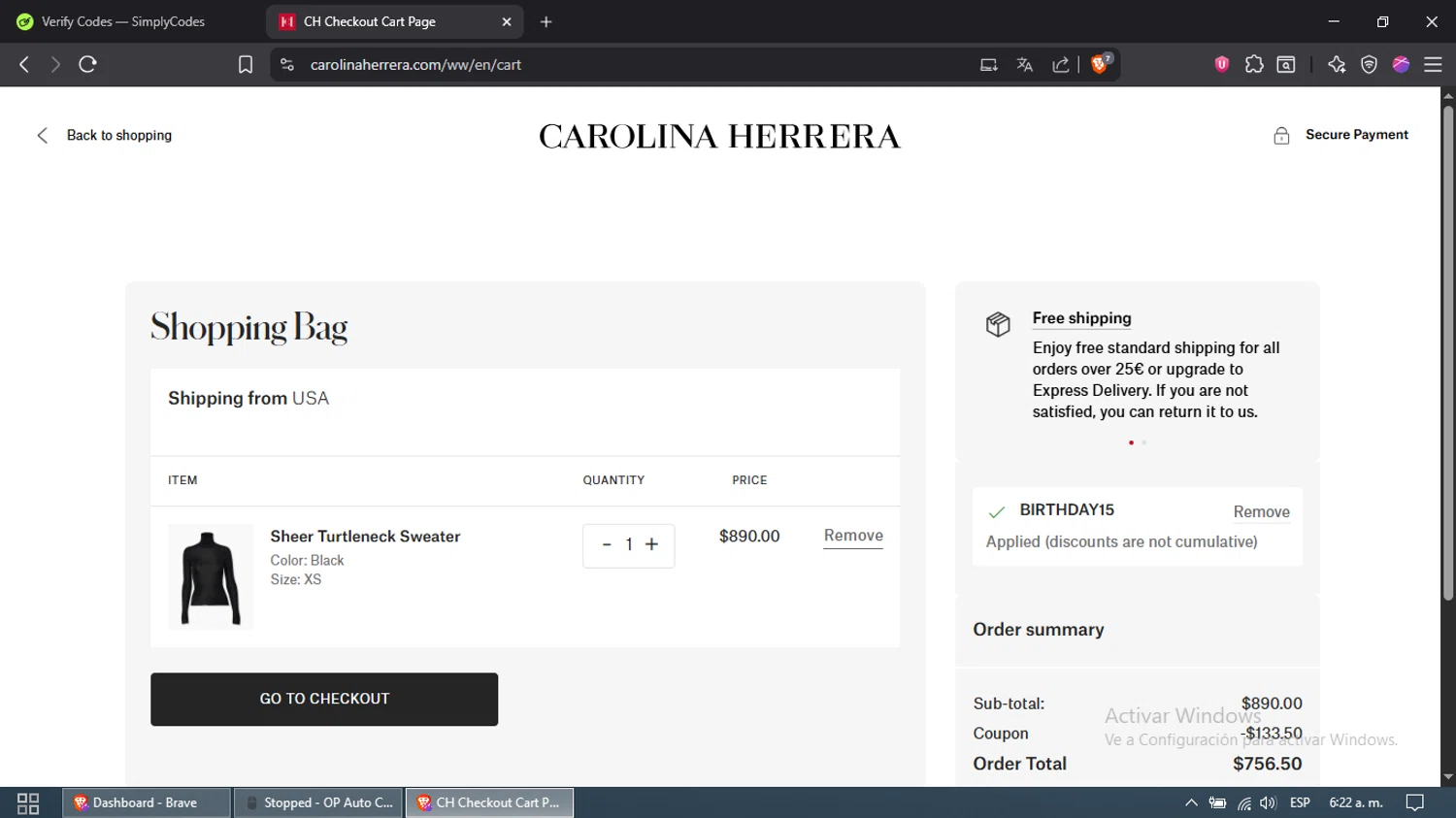Open Sheer Turtleneck Sweater product thumbnail

click(211, 577)
